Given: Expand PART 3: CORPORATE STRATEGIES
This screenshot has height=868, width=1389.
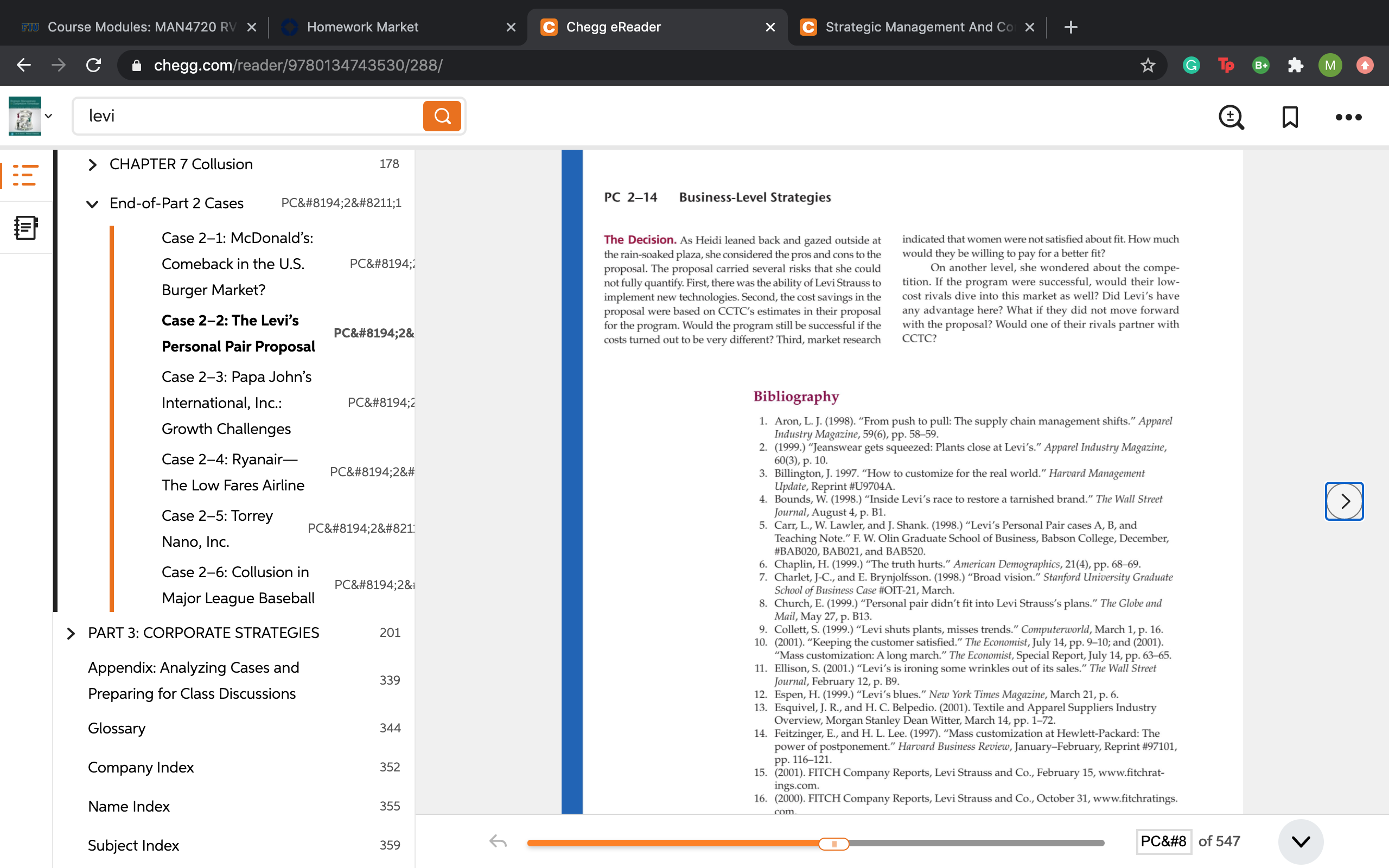Looking at the screenshot, I should [71, 633].
